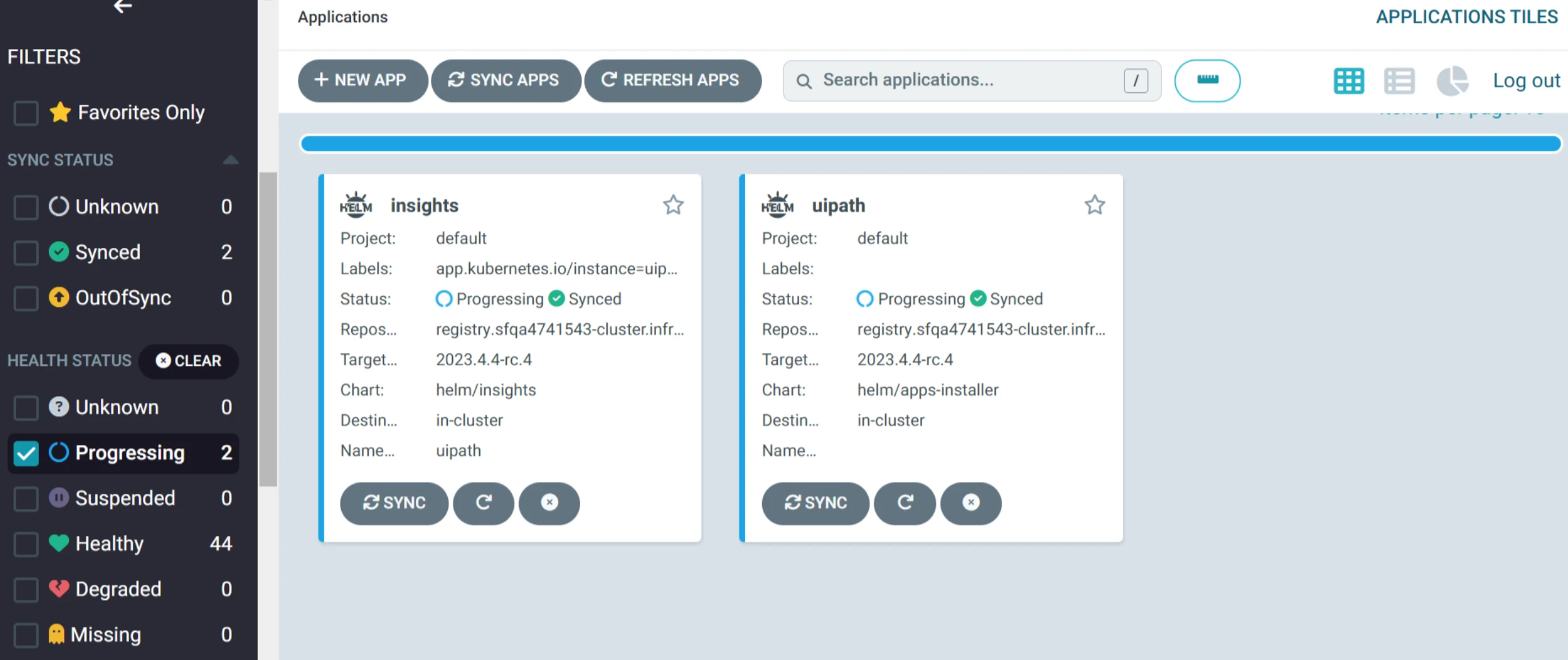Favorite the insights application star
The image size is (1568, 660).
pyautogui.click(x=673, y=205)
